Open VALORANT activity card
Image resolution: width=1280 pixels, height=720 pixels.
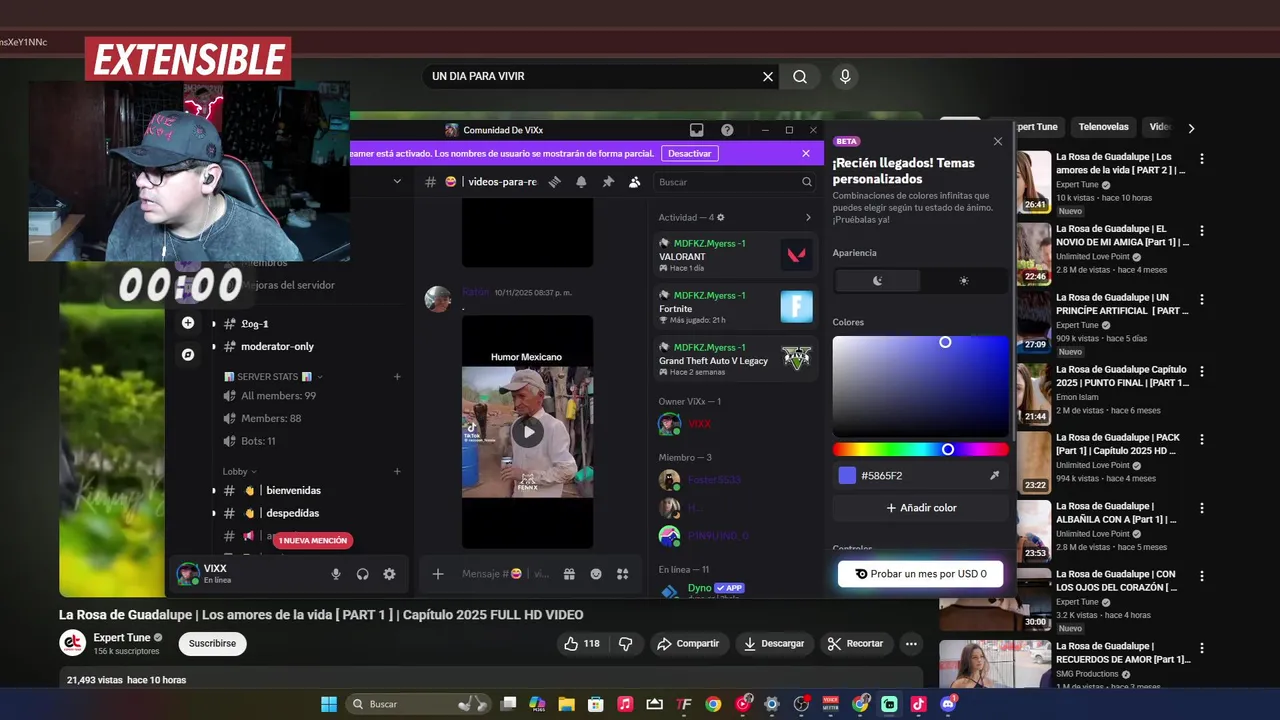tap(735, 255)
